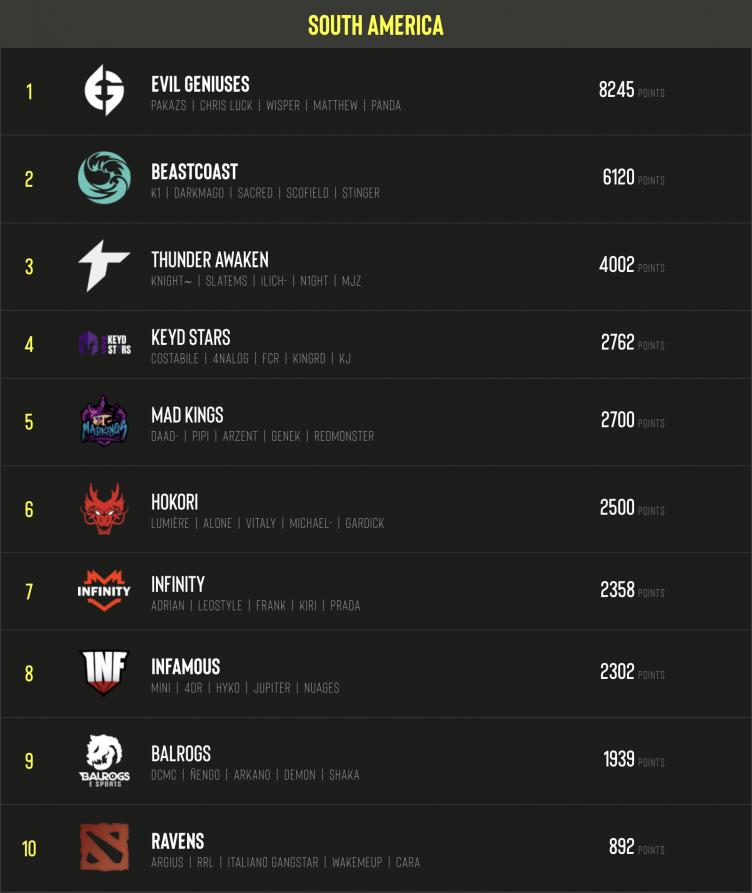Click the Beastcoast team name
Screen dimensions: 752x893
tap(194, 172)
